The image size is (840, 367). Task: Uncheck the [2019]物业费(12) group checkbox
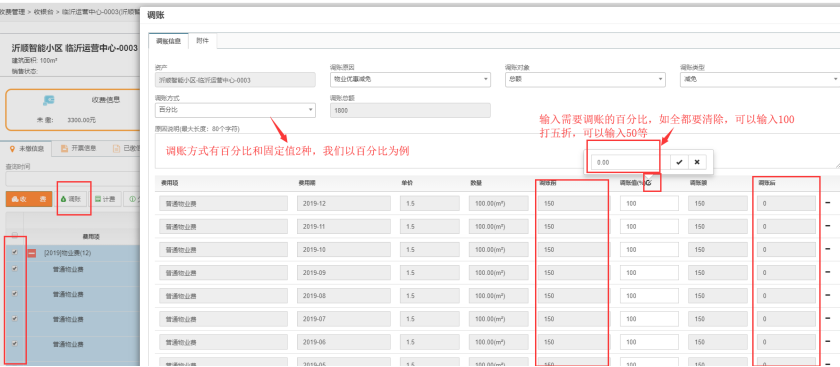click(x=15, y=252)
